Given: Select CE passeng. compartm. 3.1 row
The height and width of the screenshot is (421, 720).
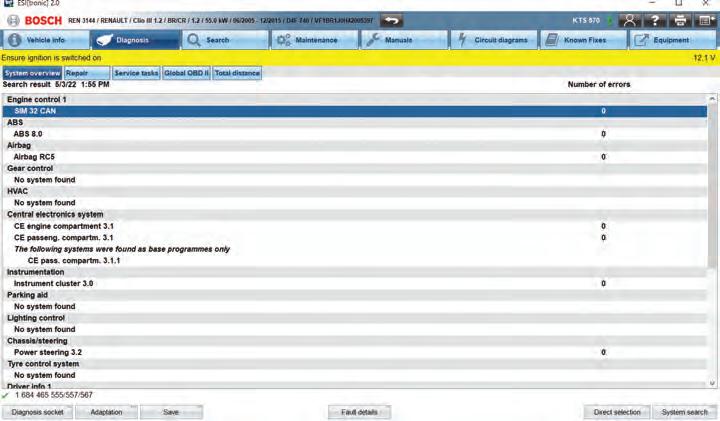Looking at the screenshot, I should click(x=354, y=238).
